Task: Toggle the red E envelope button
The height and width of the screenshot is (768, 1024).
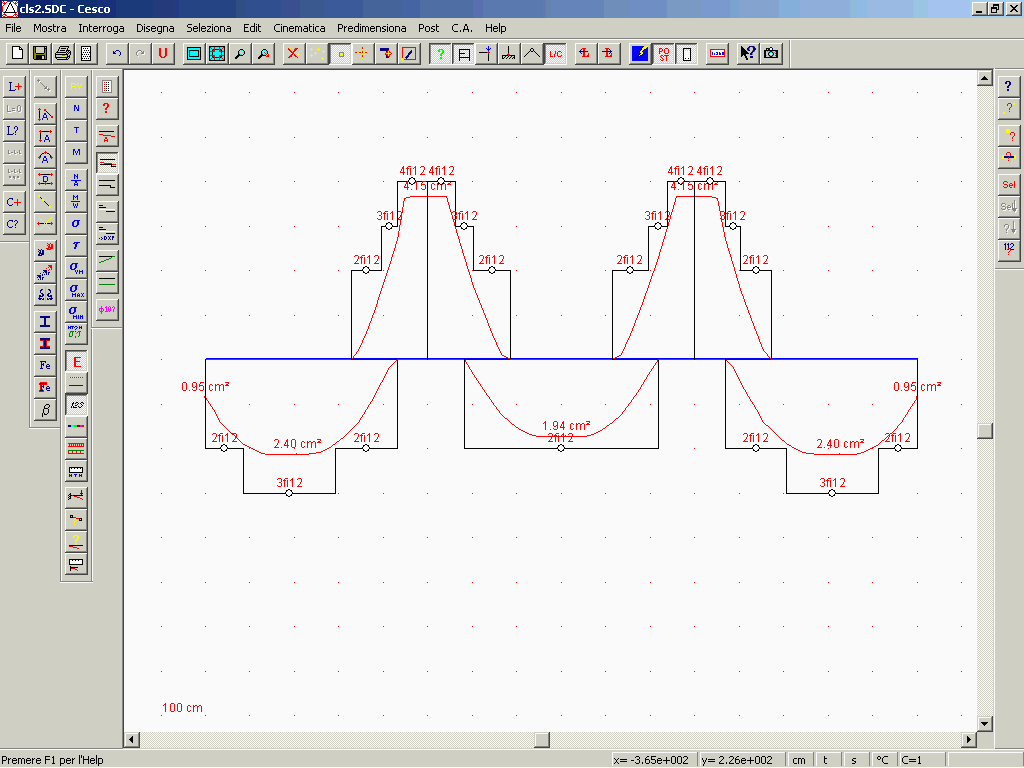Action: [76, 362]
